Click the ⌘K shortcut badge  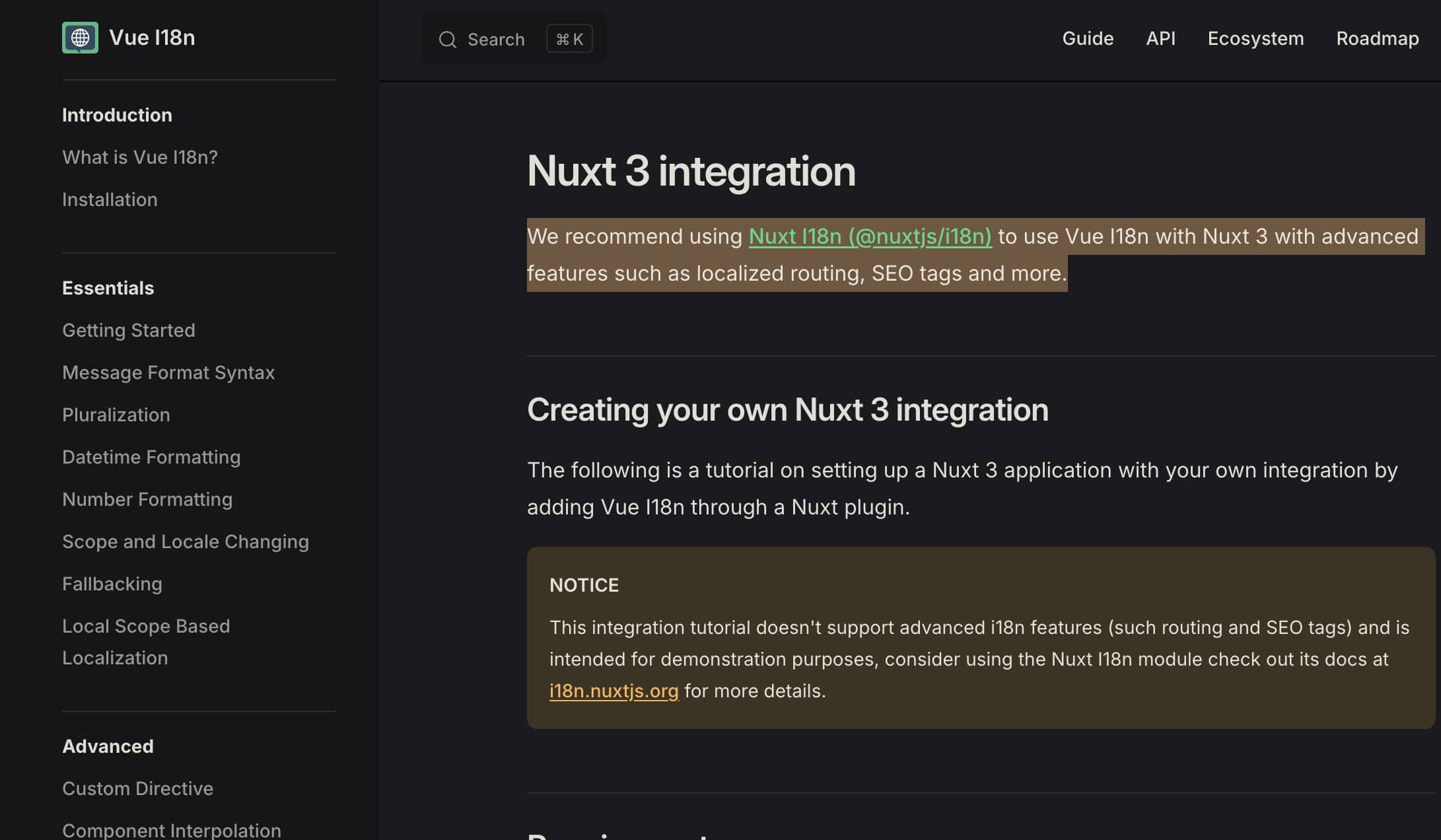569,39
